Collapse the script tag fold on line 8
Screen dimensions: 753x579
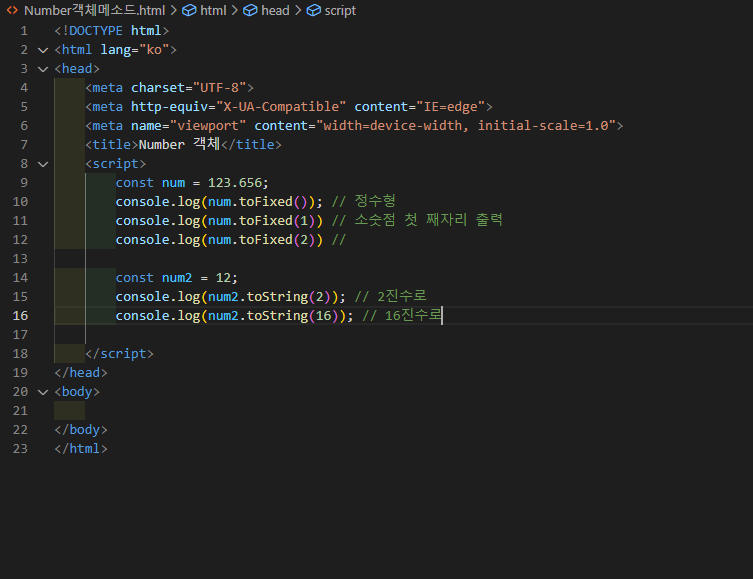point(43,164)
